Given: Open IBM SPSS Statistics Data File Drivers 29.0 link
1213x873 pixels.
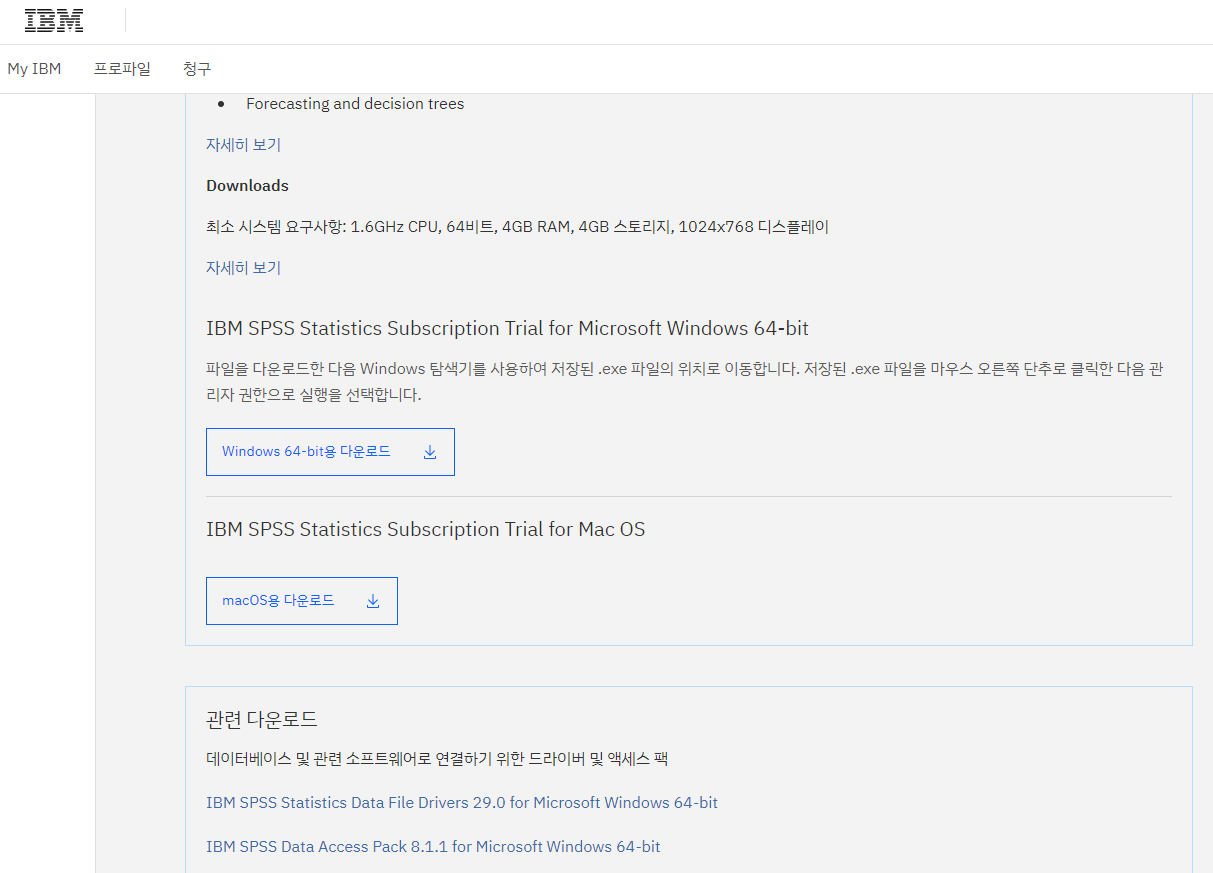Looking at the screenshot, I should pyautogui.click(x=462, y=803).
